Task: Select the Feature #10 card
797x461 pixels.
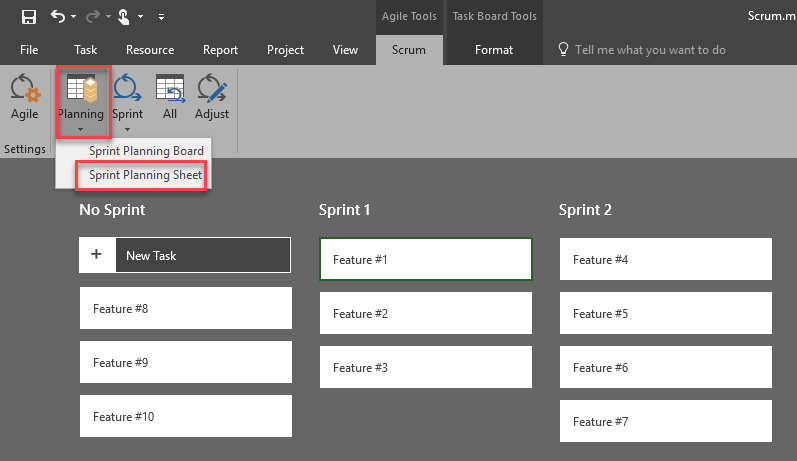Action: 185,416
